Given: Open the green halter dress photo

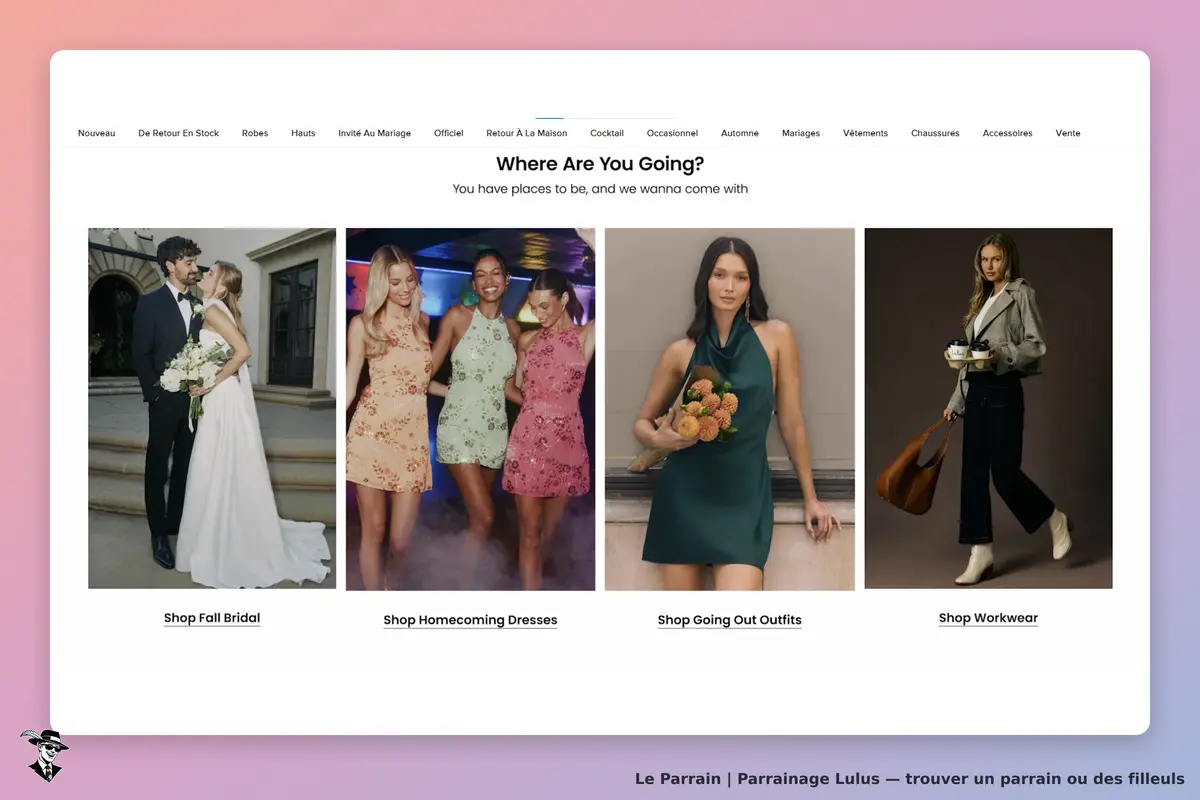Looking at the screenshot, I should tap(730, 409).
